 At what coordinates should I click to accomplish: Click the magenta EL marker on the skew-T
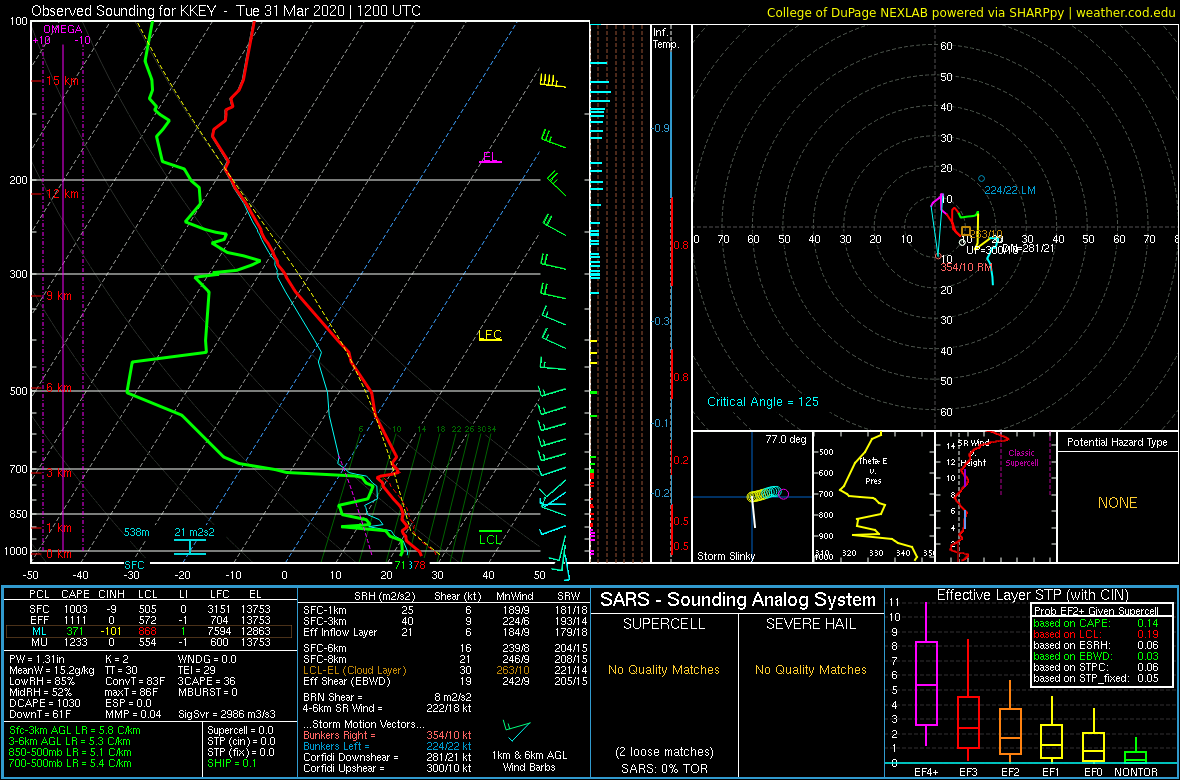(x=491, y=157)
